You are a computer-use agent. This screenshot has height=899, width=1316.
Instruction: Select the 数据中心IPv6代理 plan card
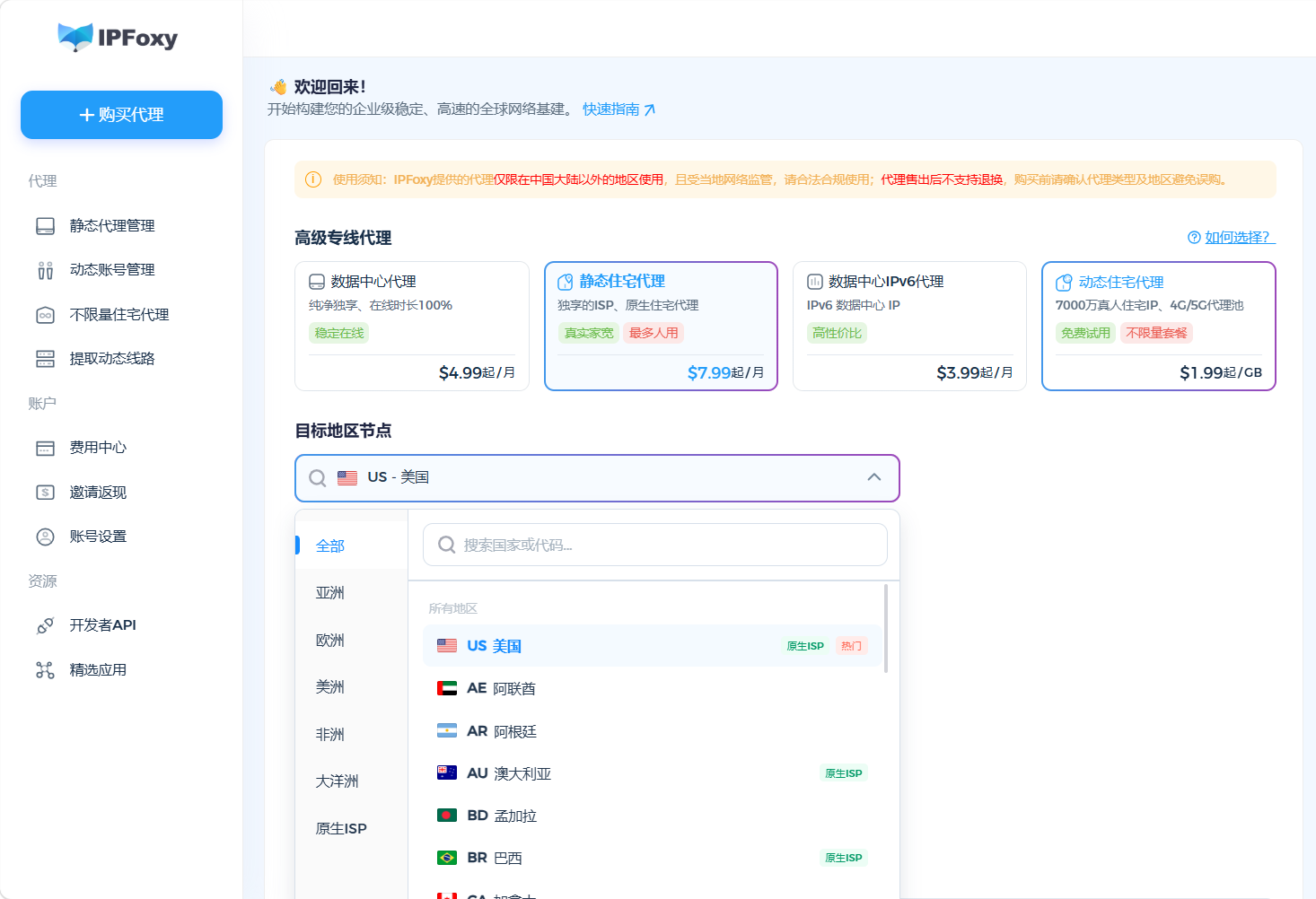tap(909, 327)
